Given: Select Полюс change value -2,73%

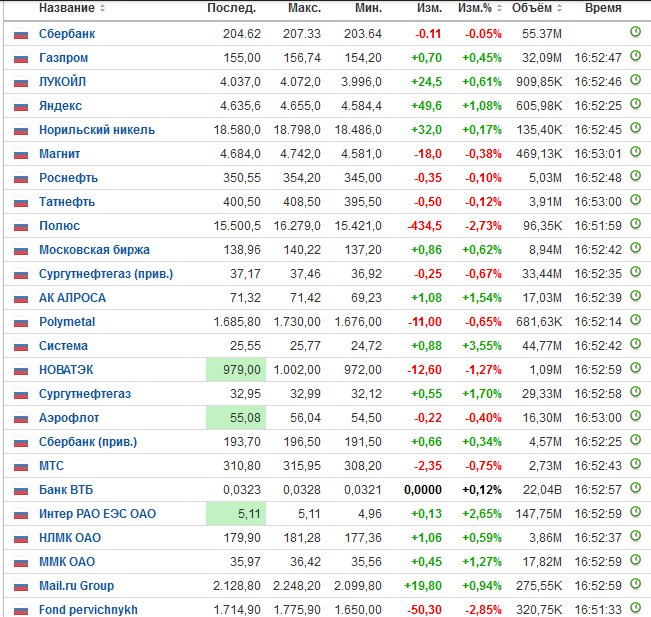Looking at the screenshot, I should [483, 226].
